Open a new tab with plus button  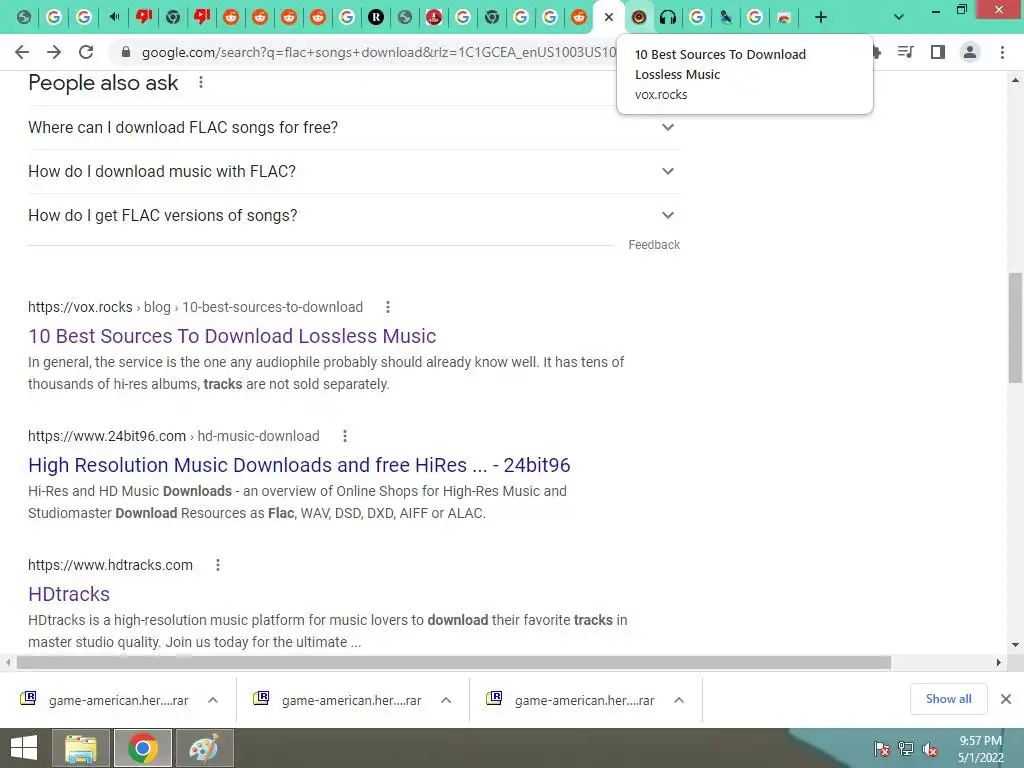(821, 18)
